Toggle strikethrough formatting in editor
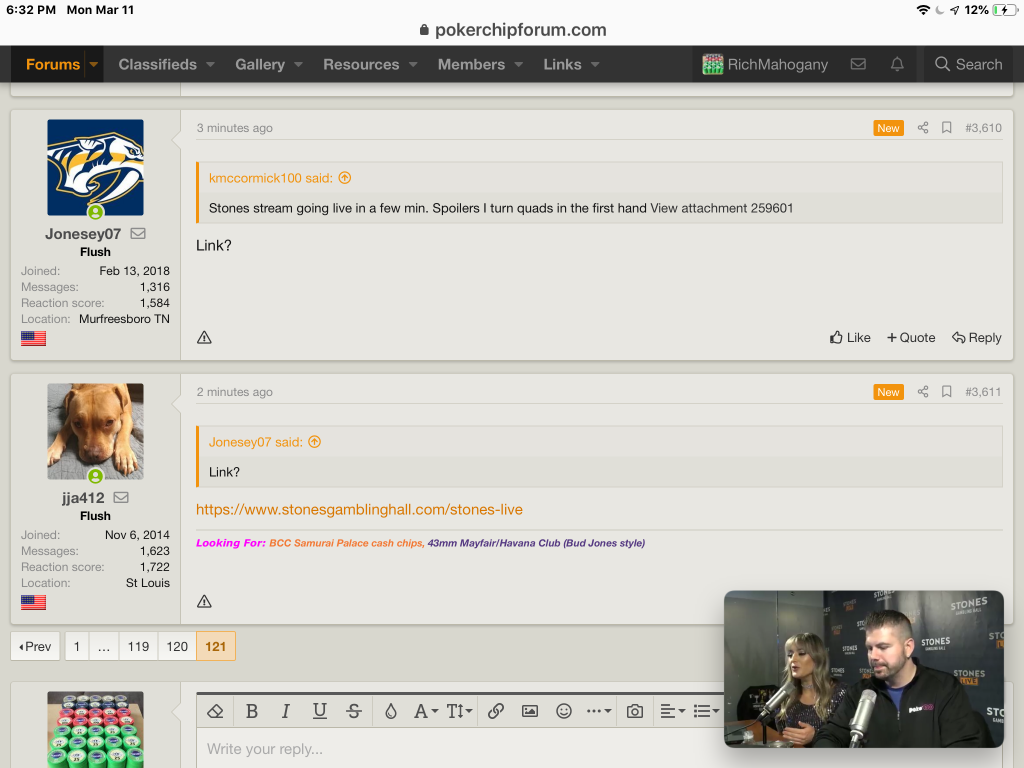Viewport: 1024px width, 768px height. [354, 711]
